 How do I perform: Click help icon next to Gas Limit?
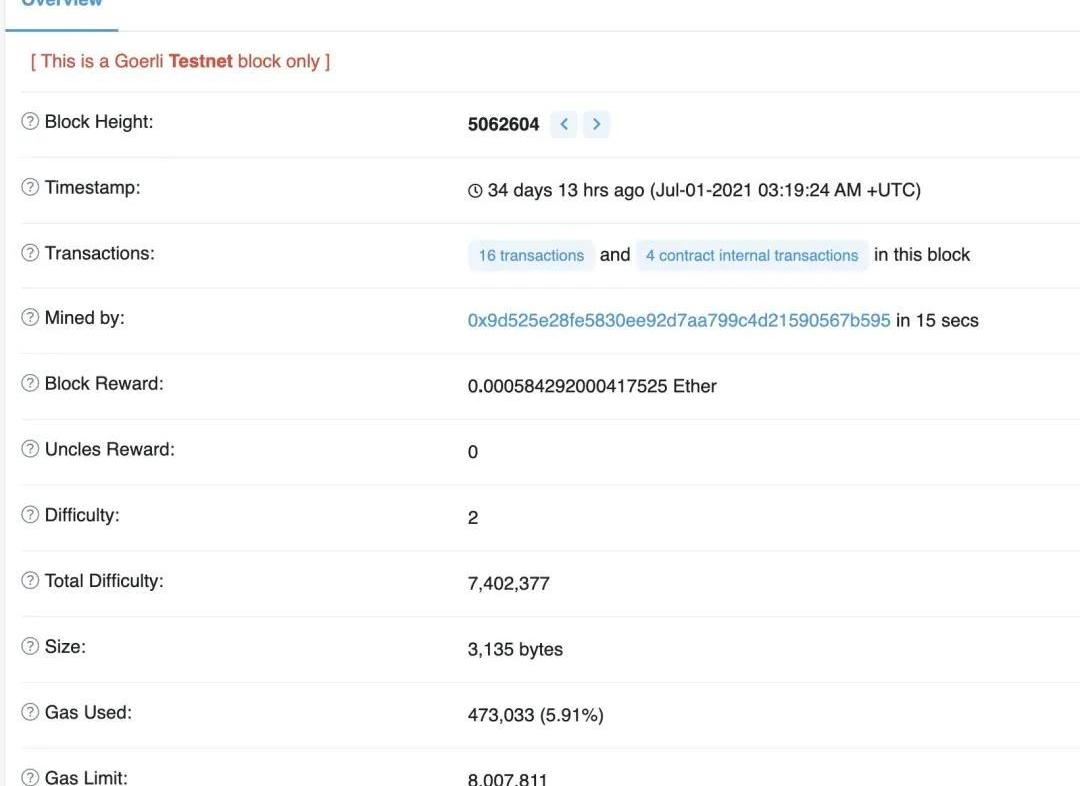tap(30, 777)
